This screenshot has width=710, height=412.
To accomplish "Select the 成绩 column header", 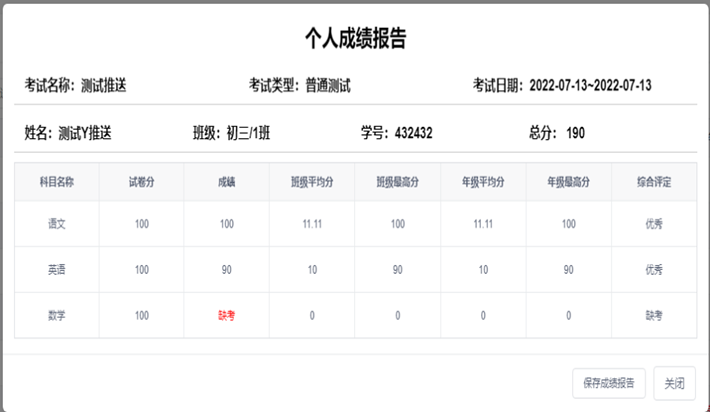I will pos(227,182).
